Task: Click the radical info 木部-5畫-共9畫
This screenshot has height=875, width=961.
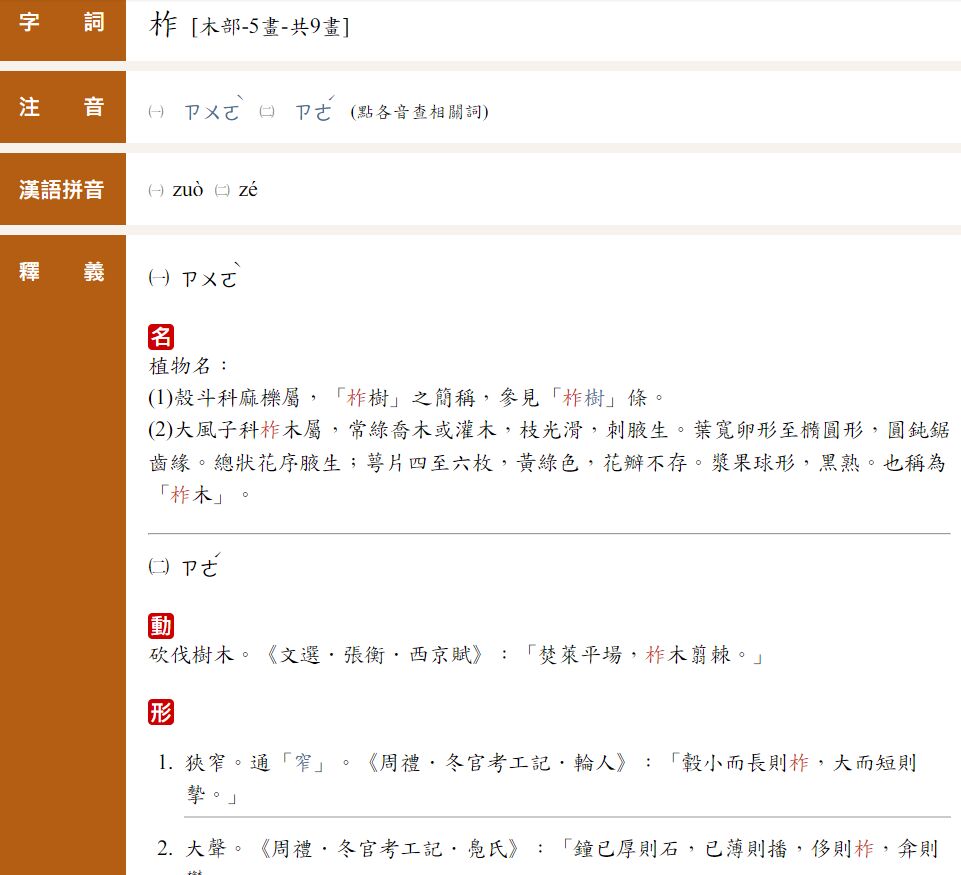Action: pyautogui.click(x=269, y=28)
